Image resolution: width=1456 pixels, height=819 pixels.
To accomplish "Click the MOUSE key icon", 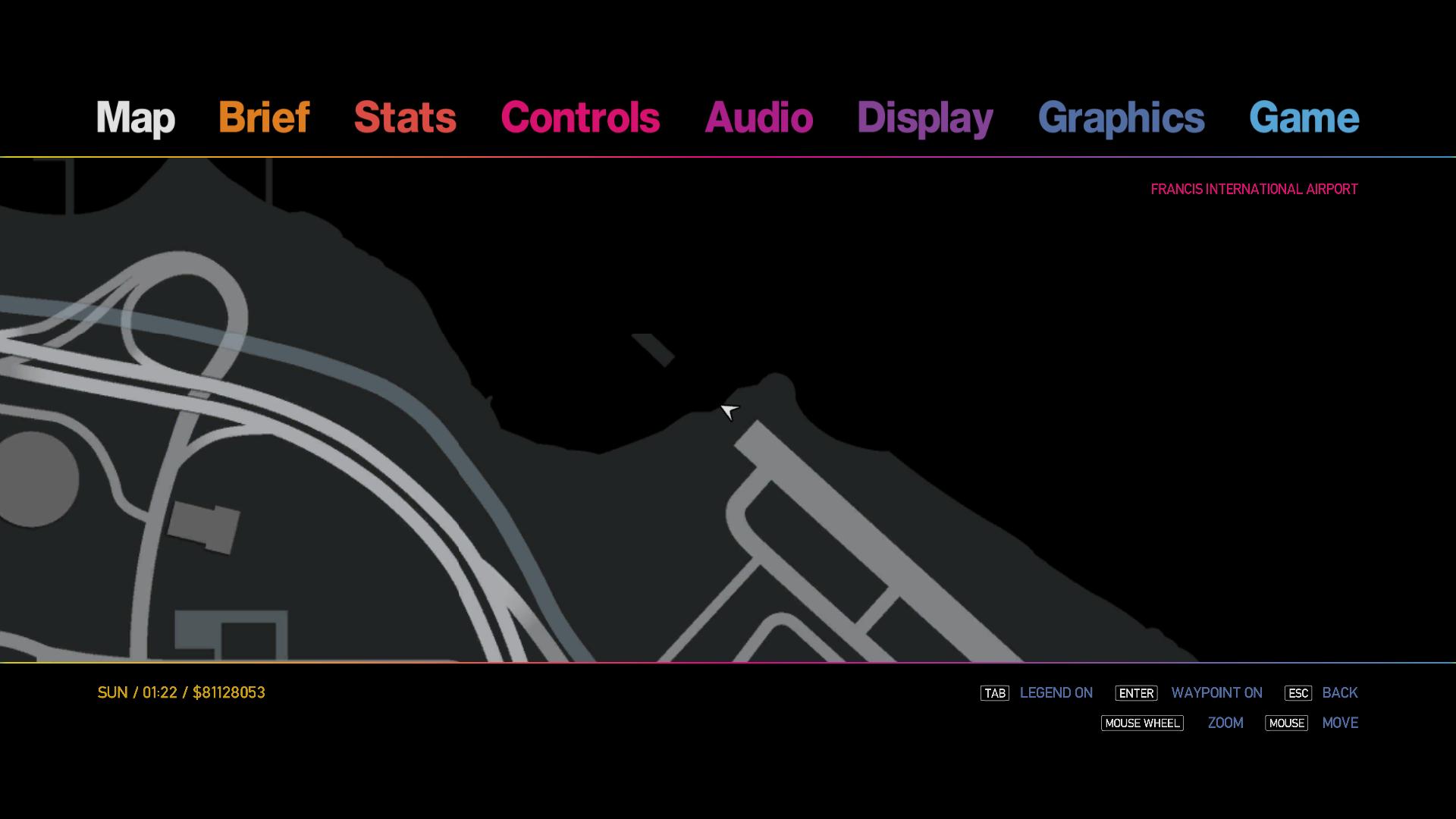I will click(1286, 723).
